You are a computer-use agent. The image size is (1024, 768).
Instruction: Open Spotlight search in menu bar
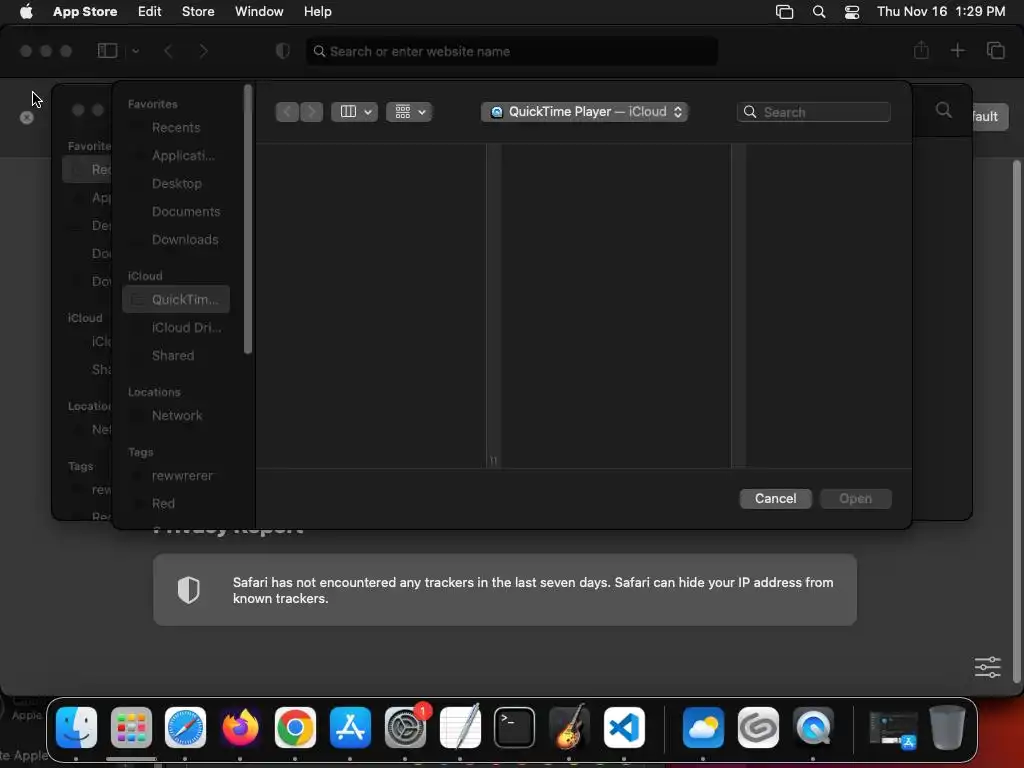[x=818, y=12]
